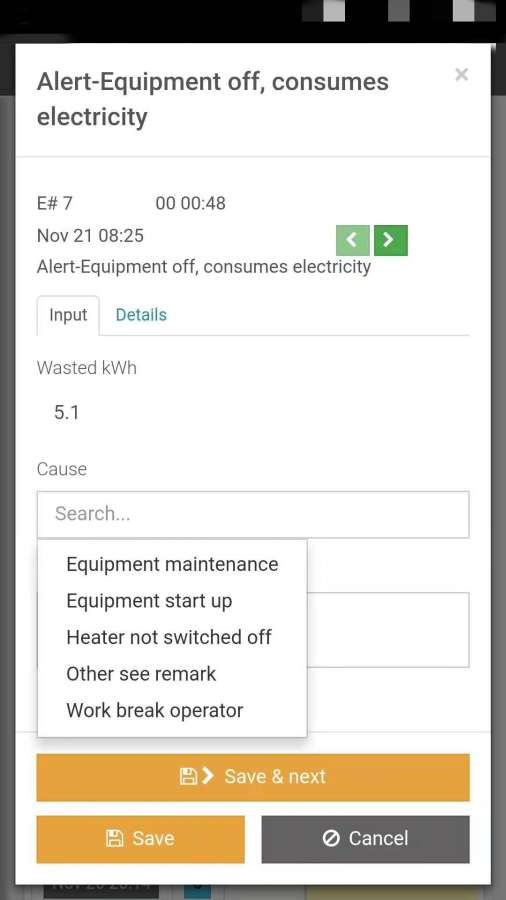Viewport: 506px width, 900px height.
Task: Click the Wasted kWh value 5.1
Action: click(67, 412)
